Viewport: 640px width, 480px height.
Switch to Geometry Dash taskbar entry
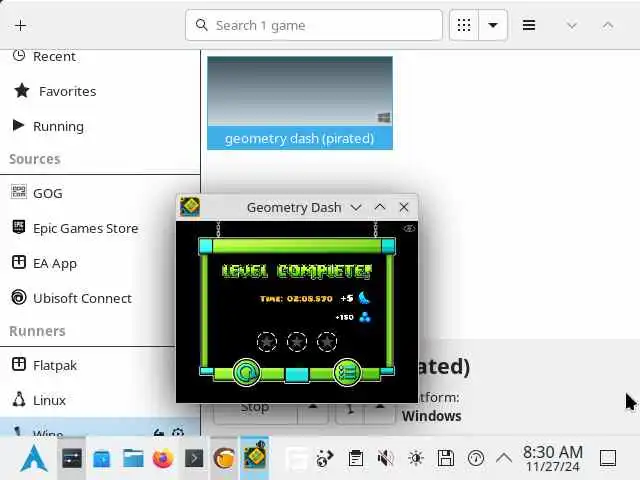pyautogui.click(x=255, y=456)
